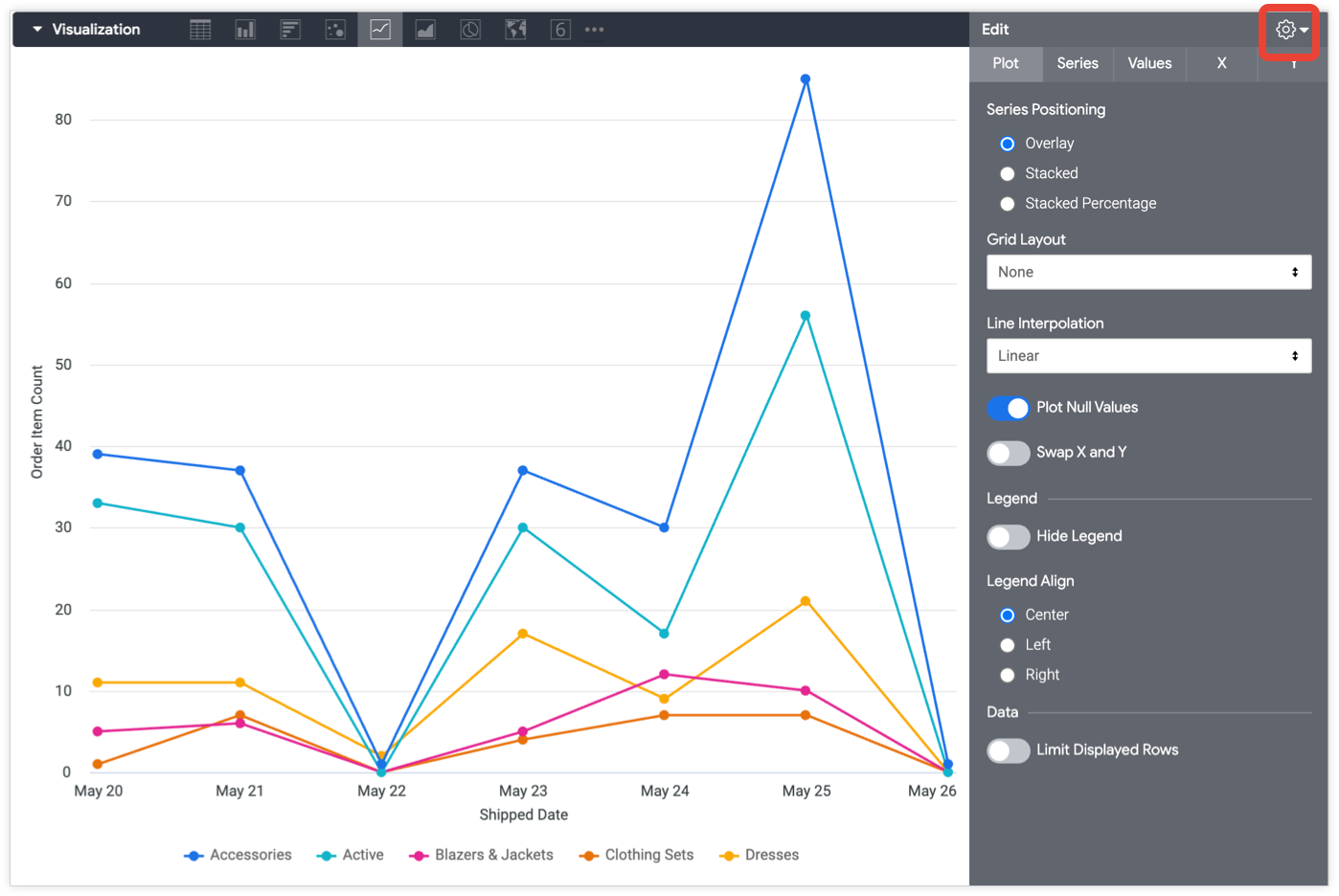Switch to column chart visualization

coord(245,30)
